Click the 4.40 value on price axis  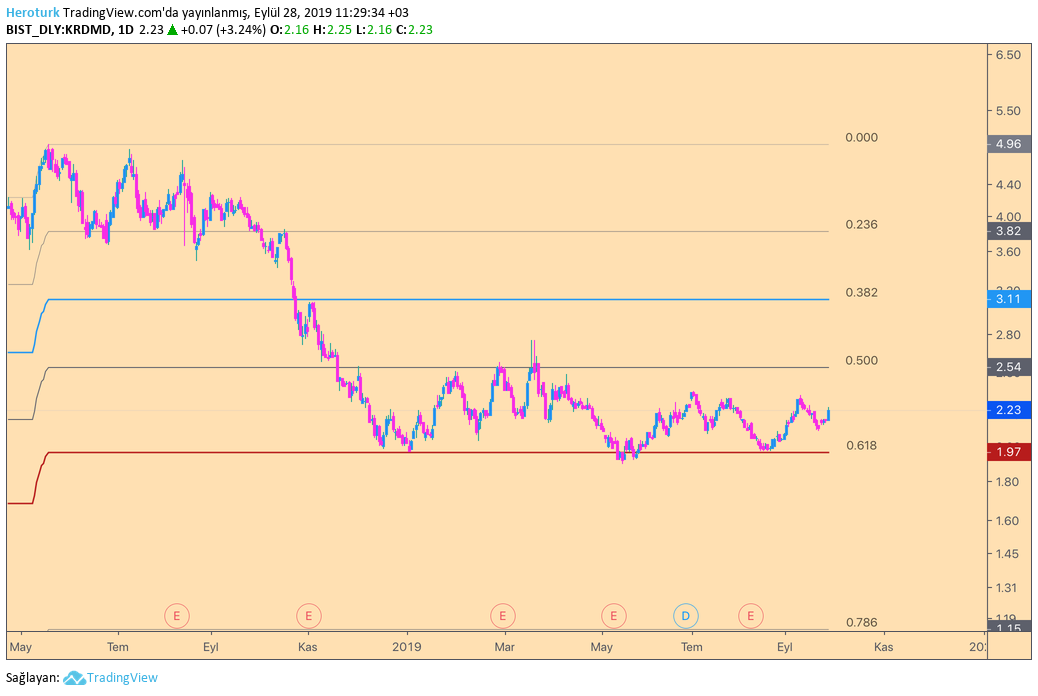pos(1008,185)
